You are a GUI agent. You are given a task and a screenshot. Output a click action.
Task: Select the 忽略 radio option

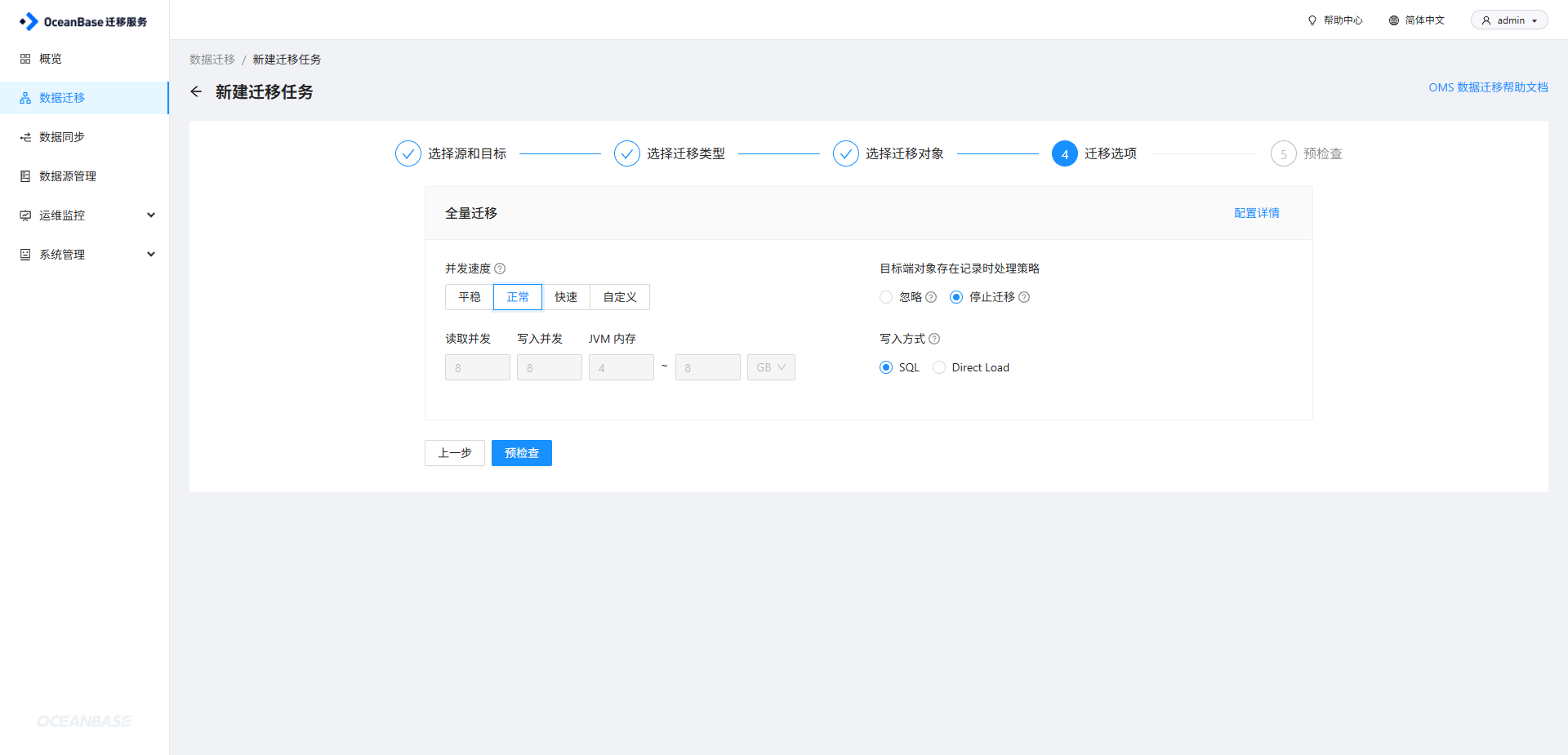pyautogui.click(x=886, y=297)
